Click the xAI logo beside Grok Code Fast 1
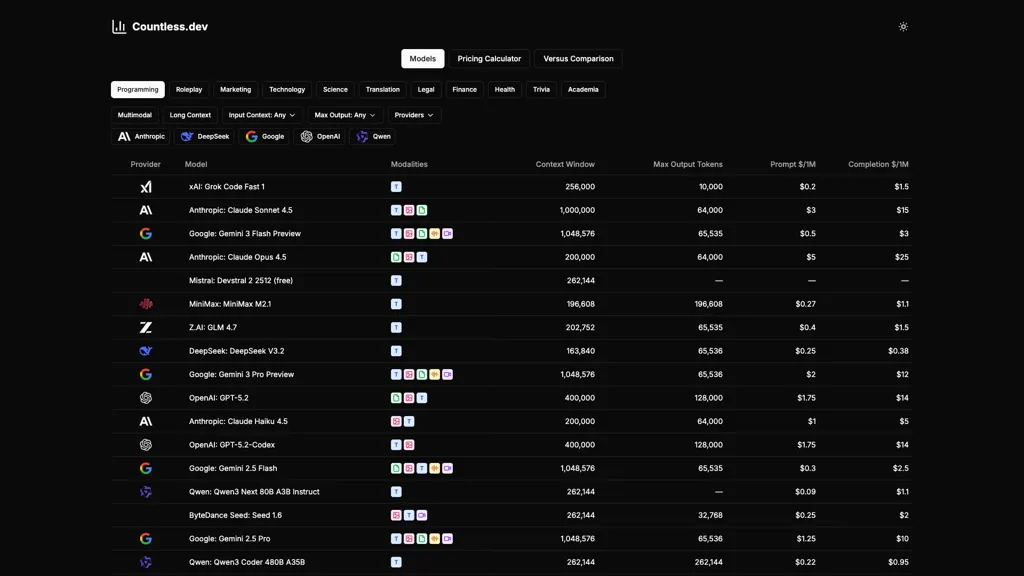Image resolution: width=1024 pixels, height=576 pixels. pyautogui.click(x=146, y=186)
